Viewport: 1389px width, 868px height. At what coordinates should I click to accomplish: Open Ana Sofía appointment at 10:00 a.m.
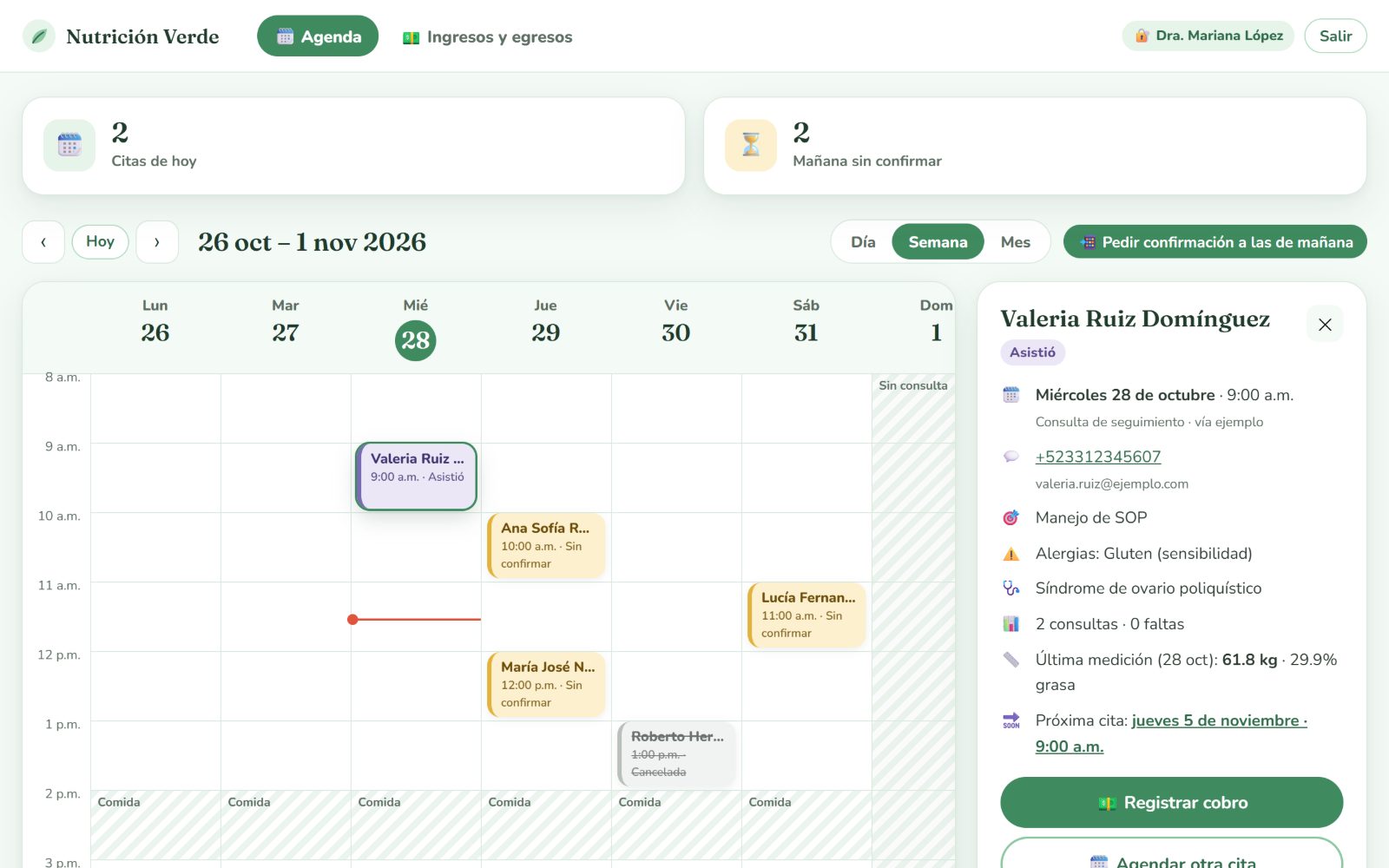tap(546, 546)
